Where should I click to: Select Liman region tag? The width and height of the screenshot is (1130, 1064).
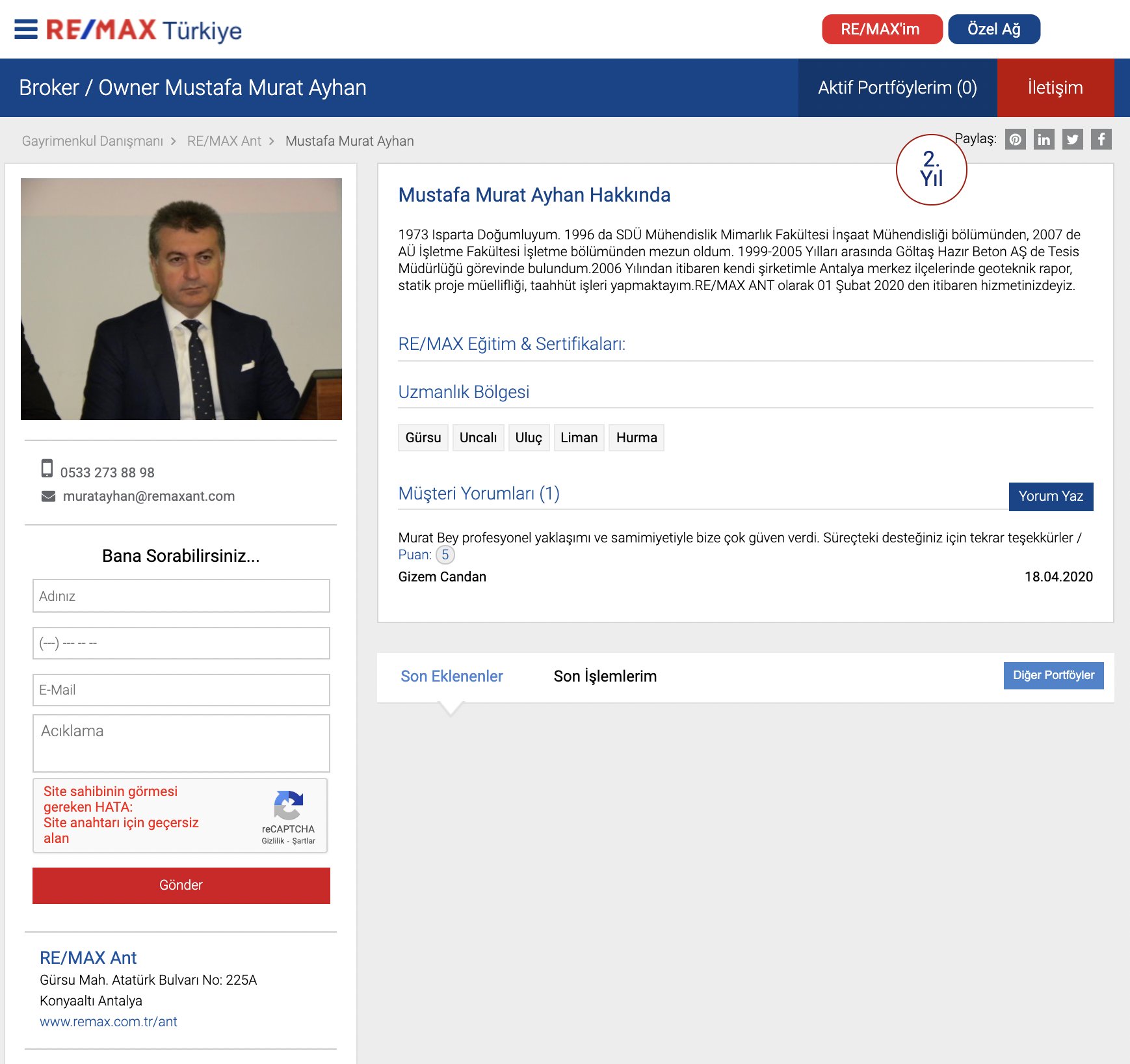(579, 438)
